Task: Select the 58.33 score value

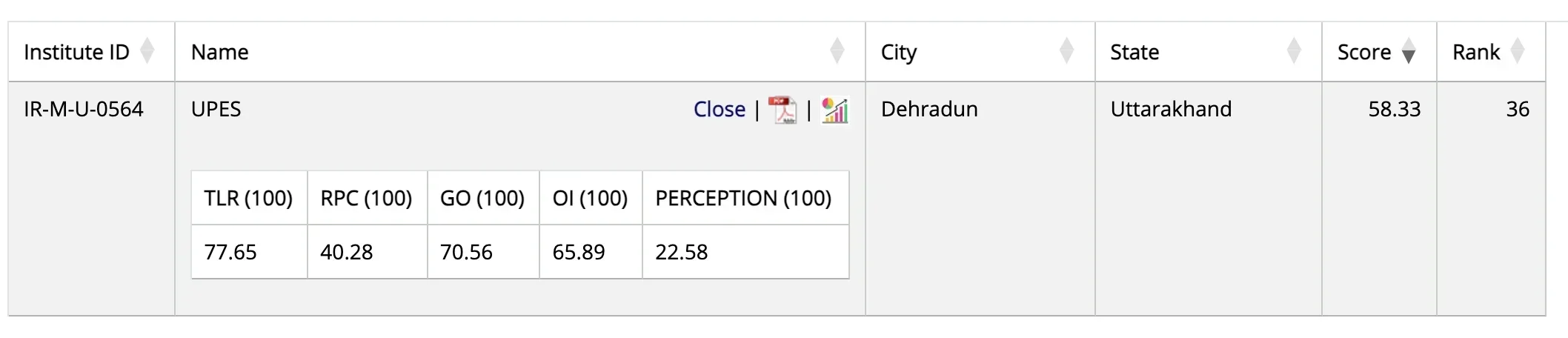Action: pos(1395,110)
